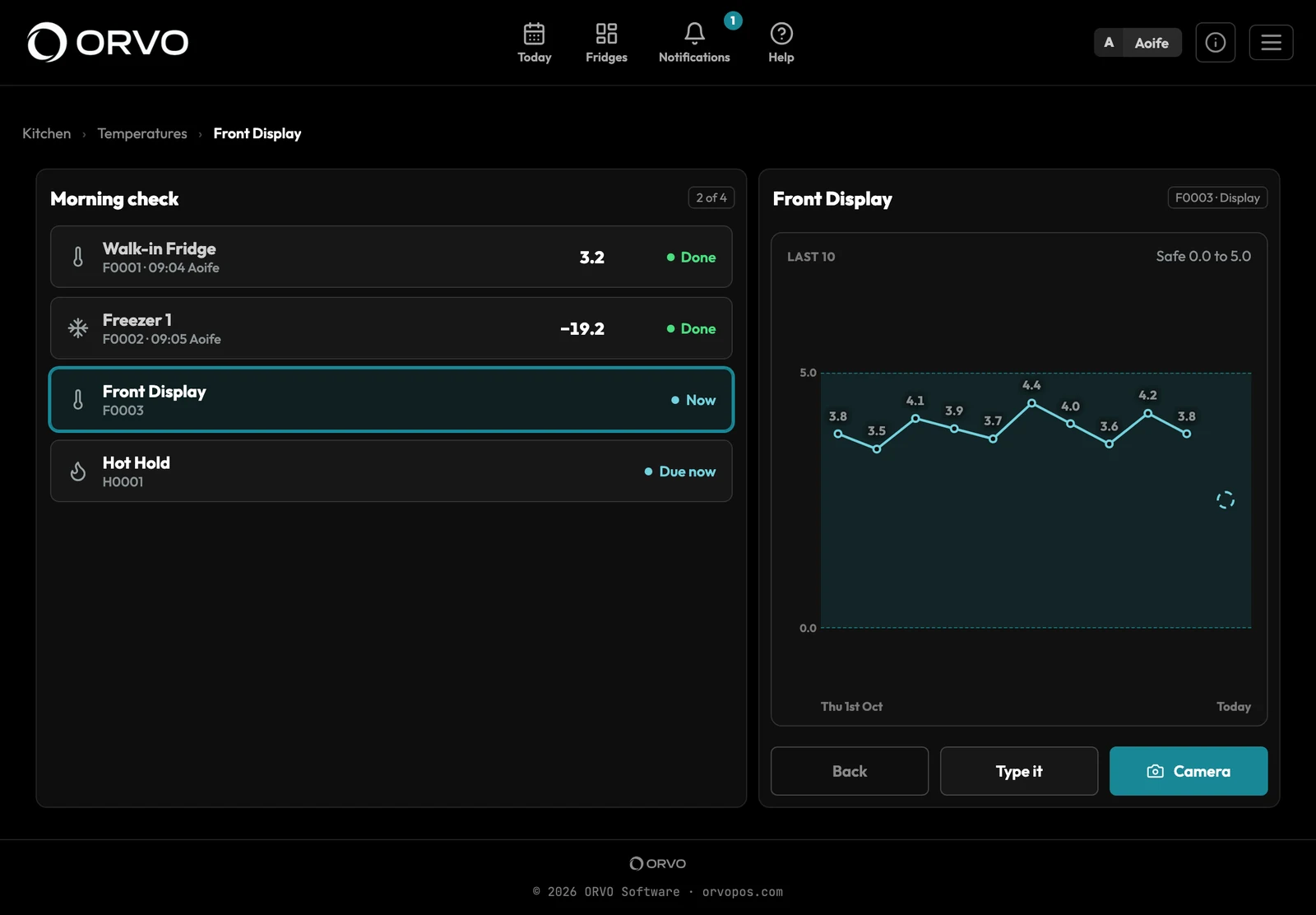This screenshot has height=915, width=1316.
Task: Click the ORVO footer logo
Action: pyautogui.click(x=658, y=863)
